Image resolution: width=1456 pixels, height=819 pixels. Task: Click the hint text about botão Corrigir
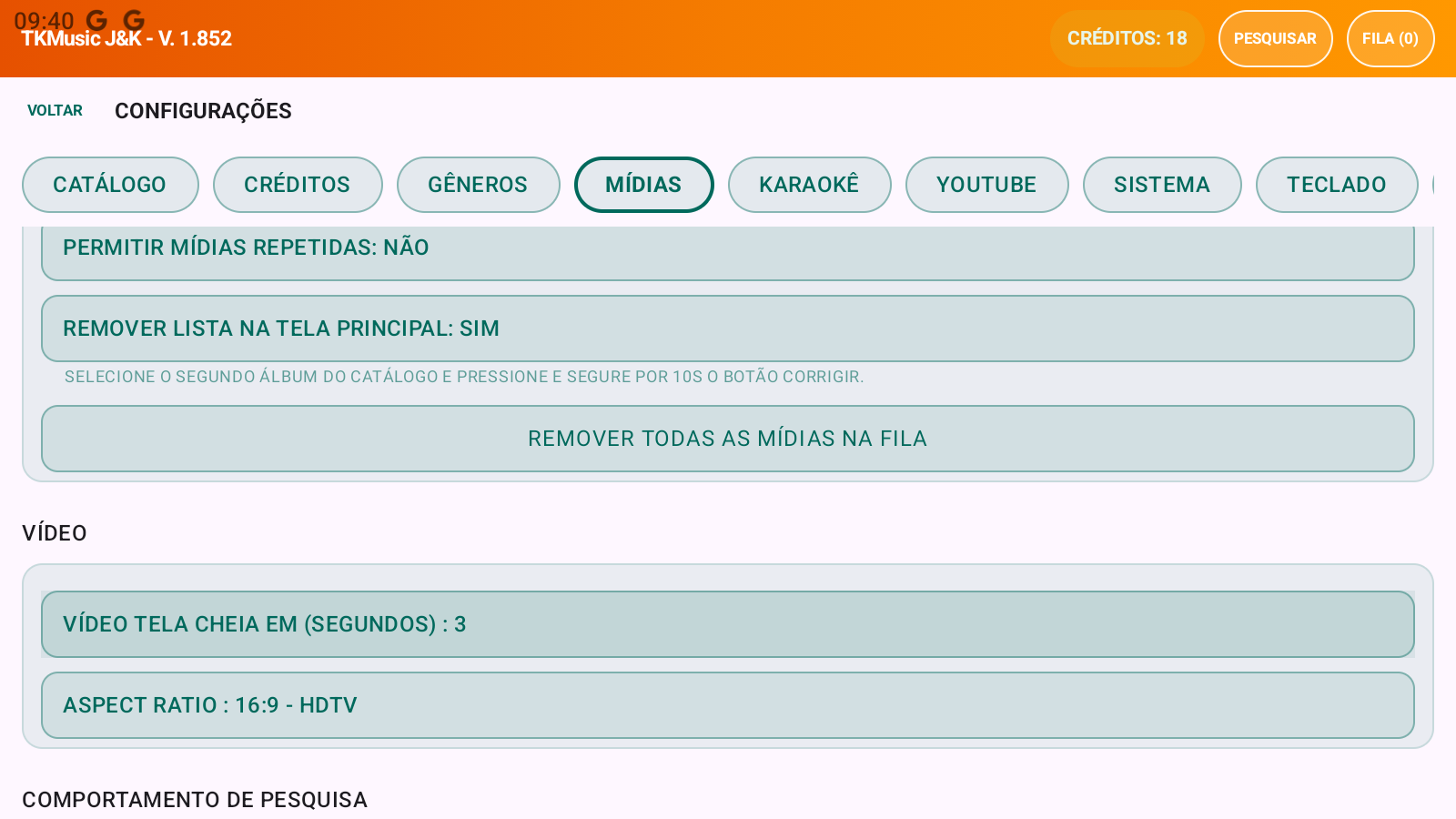[x=464, y=377]
